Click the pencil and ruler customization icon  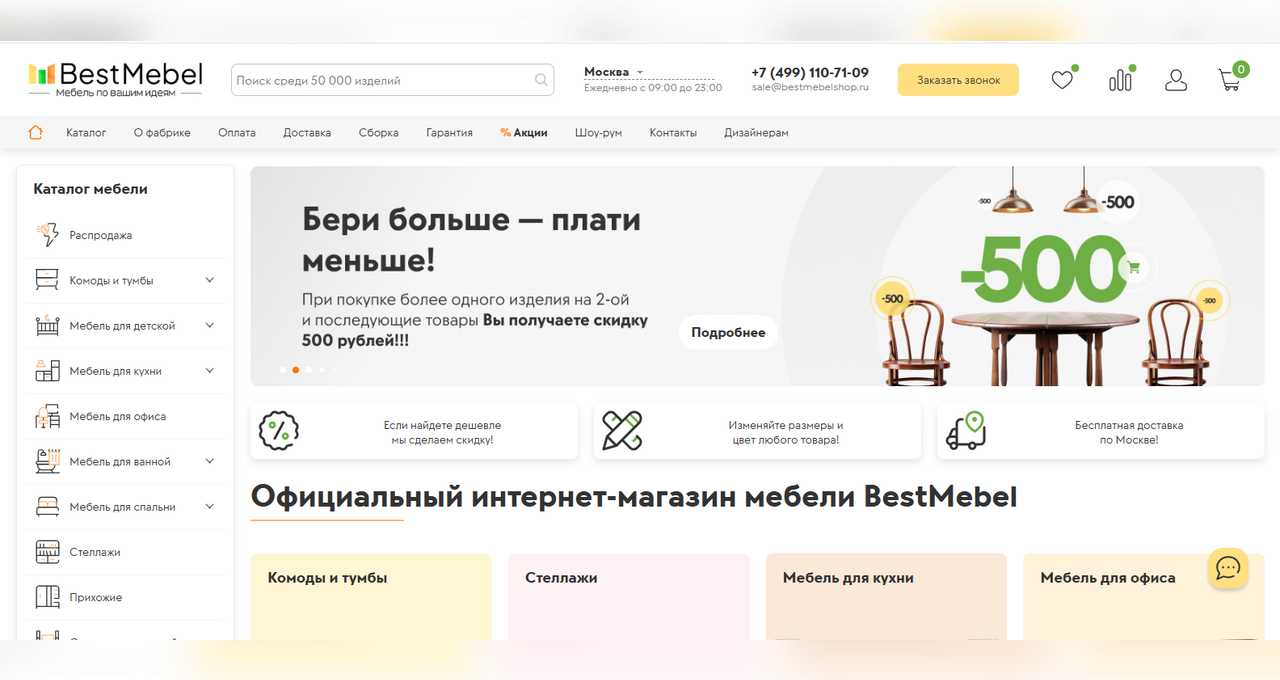pyautogui.click(x=622, y=431)
